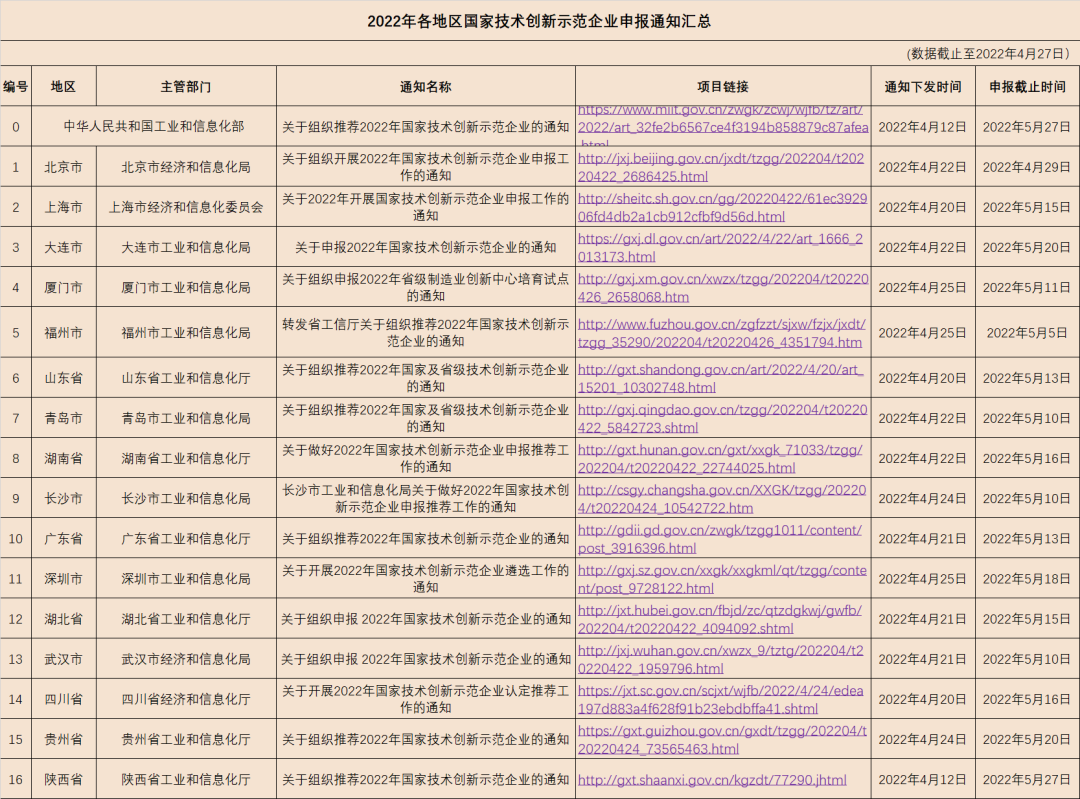Select row number 0 cell
The image size is (1080, 799).
tap(16, 126)
